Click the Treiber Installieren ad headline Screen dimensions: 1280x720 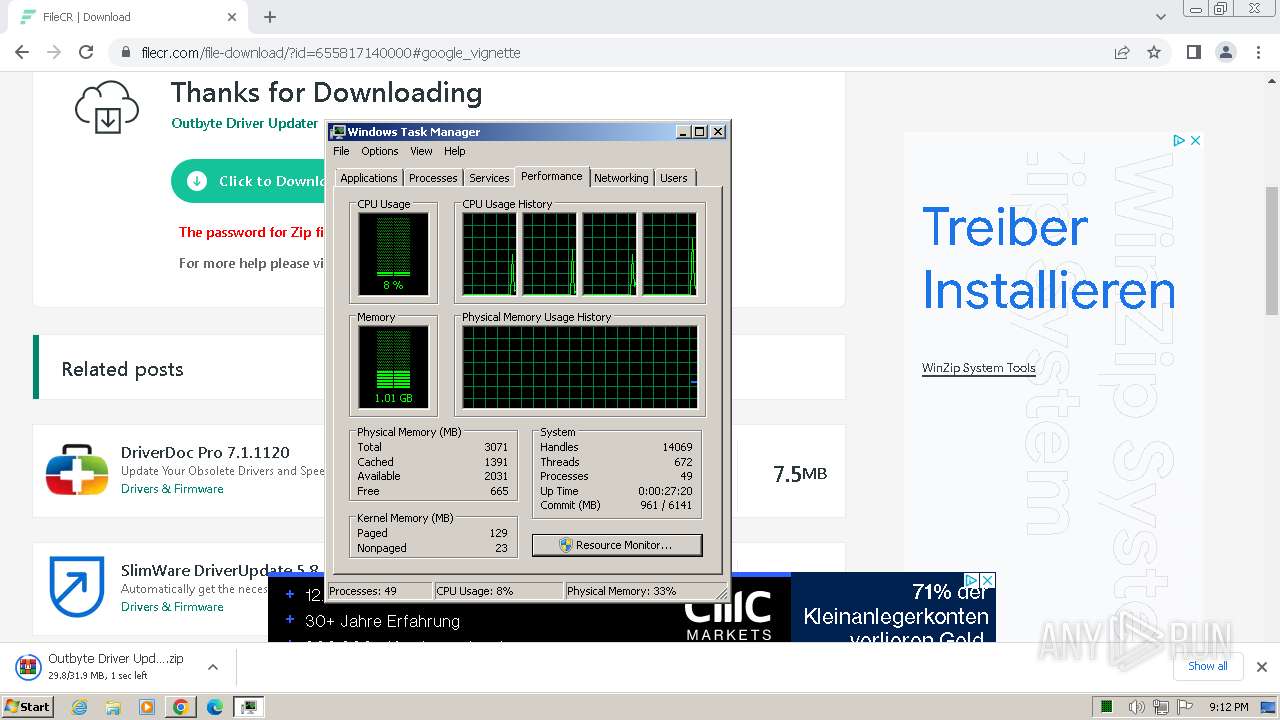1048,258
